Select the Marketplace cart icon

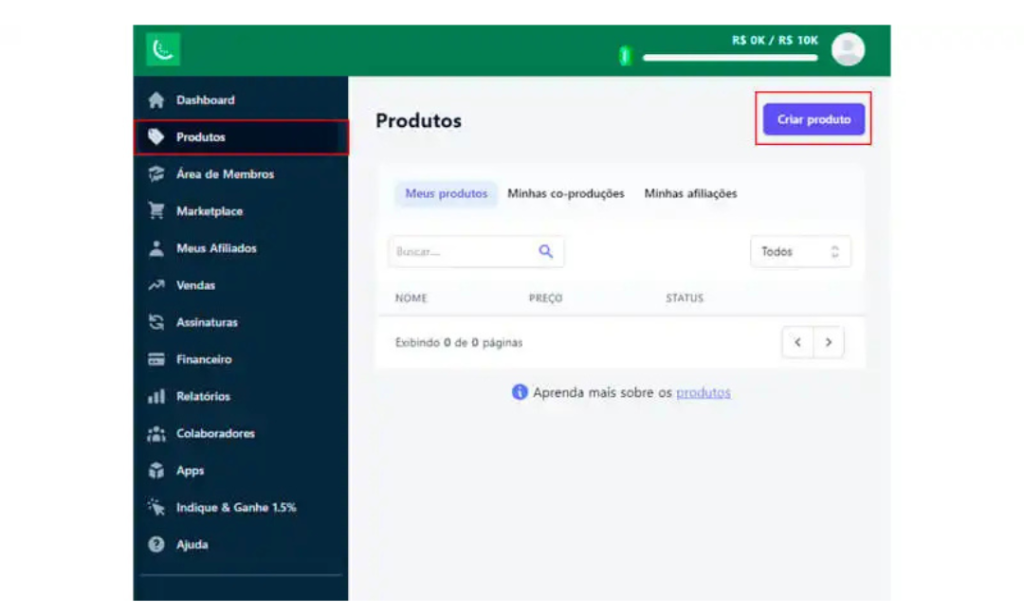pos(156,211)
